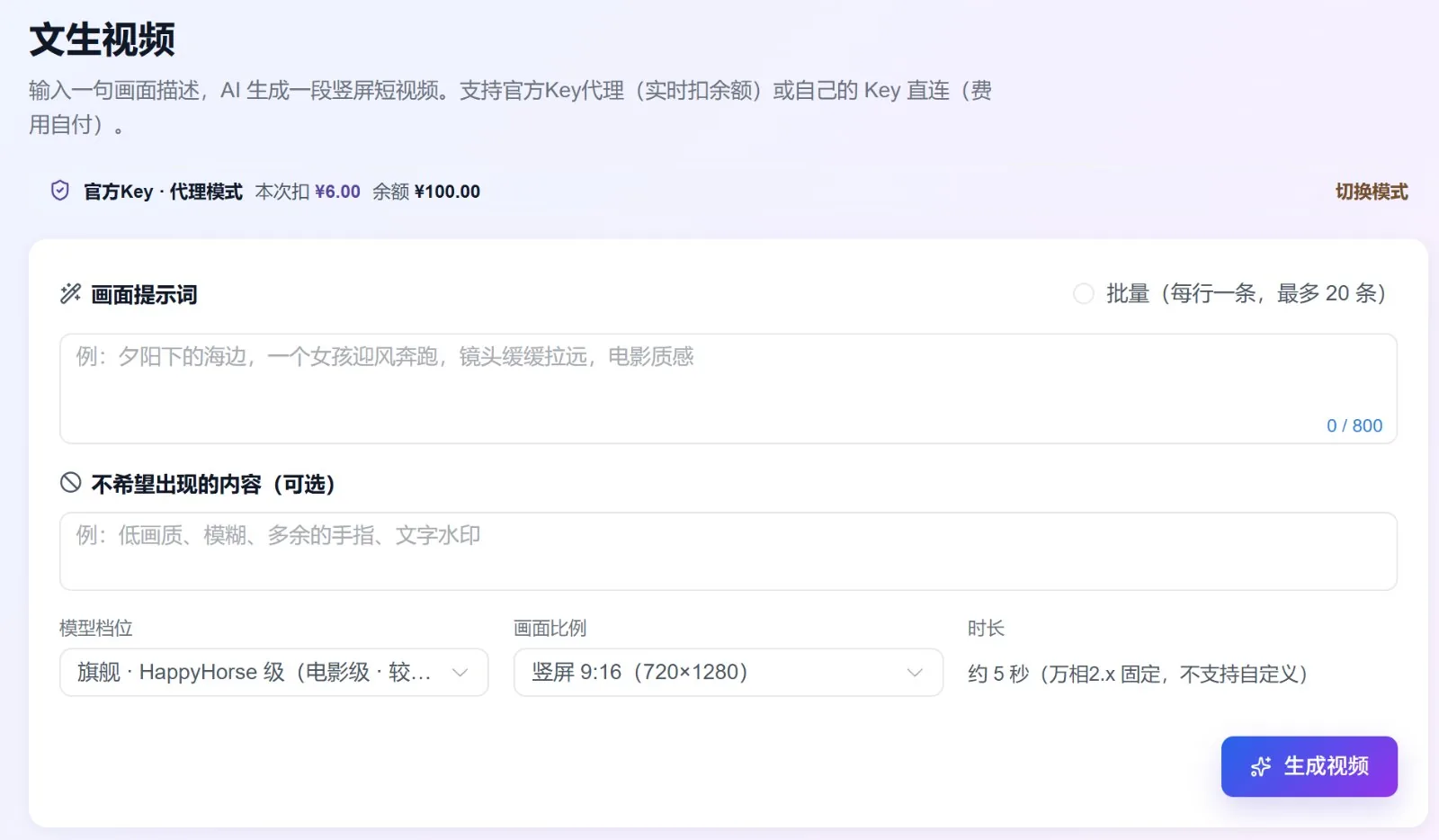Open the 画面比例 aspect ratio dropdown
This screenshot has width=1439, height=840.
(728, 672)
